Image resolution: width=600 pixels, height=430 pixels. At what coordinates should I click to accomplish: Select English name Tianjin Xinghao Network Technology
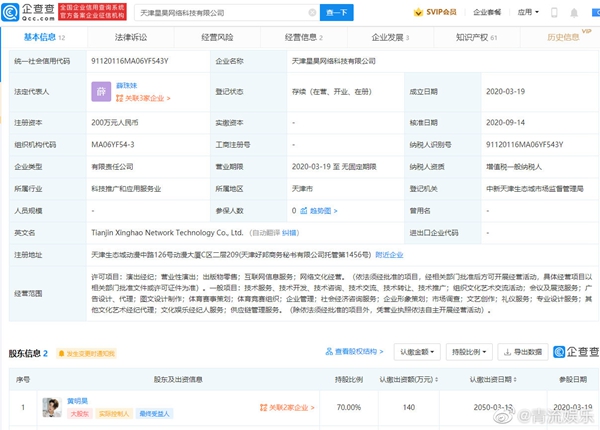[167, 233]
